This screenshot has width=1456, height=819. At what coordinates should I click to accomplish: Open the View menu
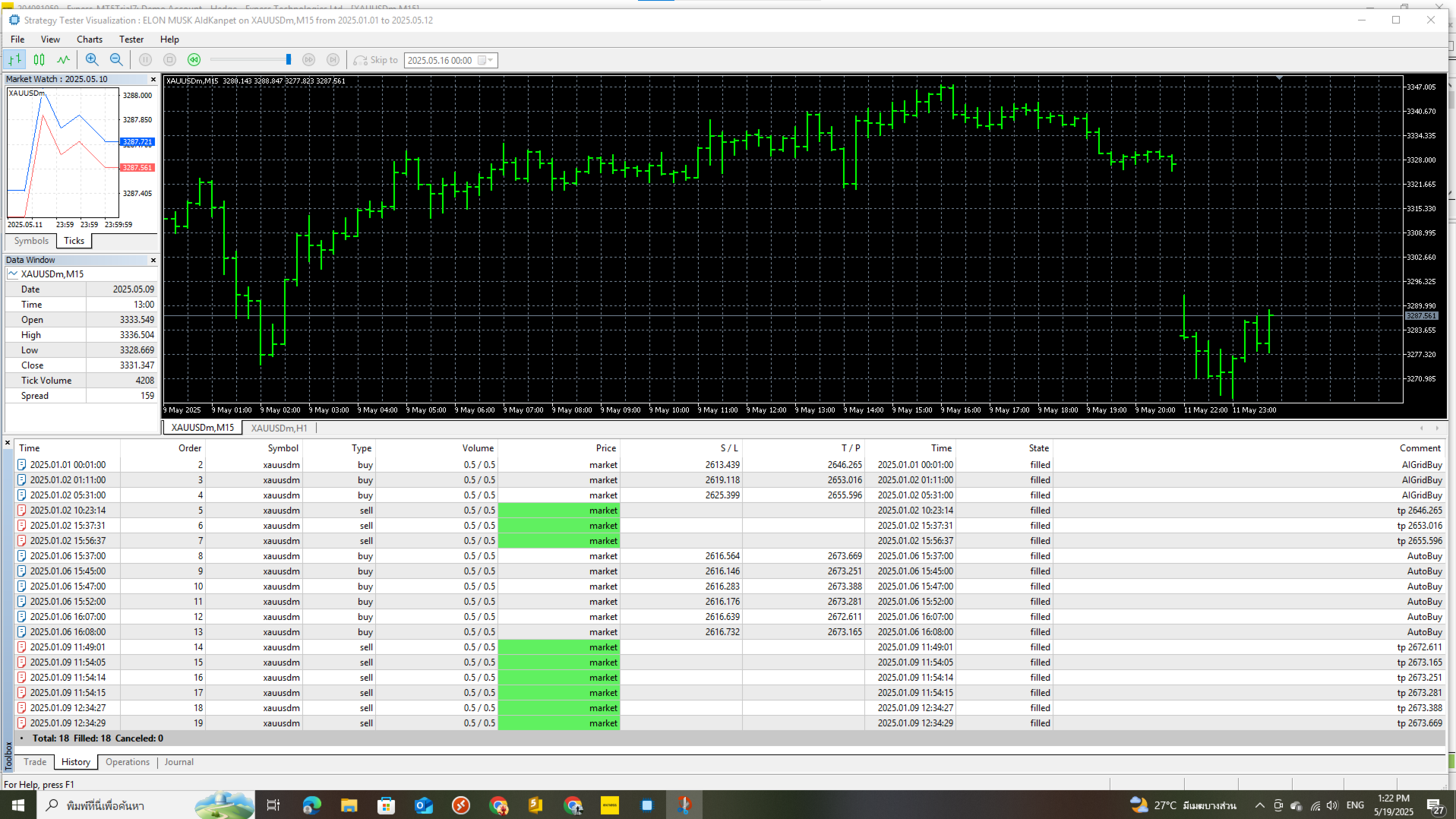click(x=50, y=40)
